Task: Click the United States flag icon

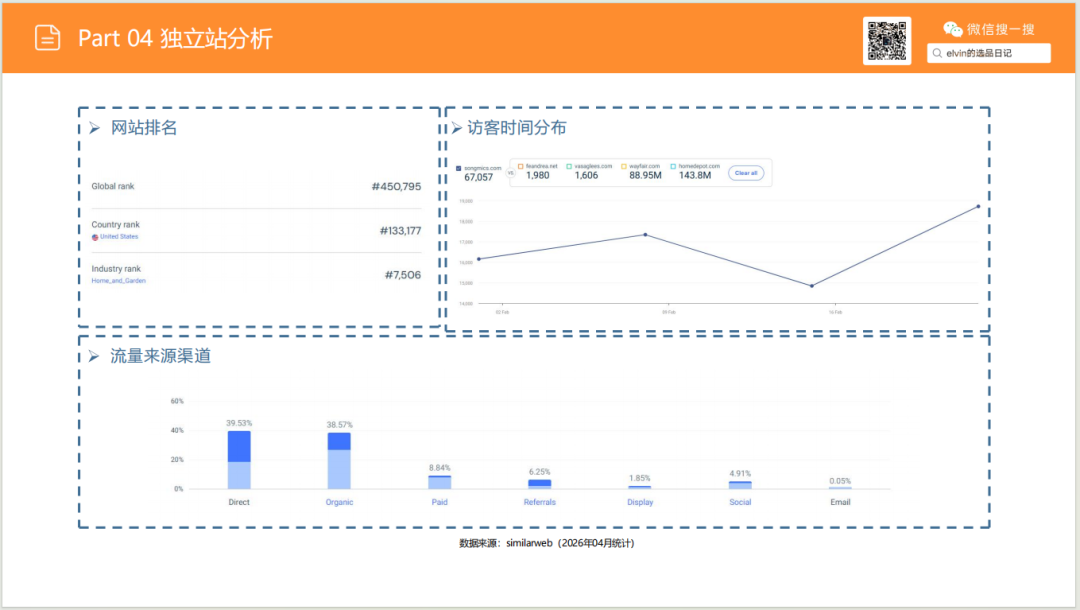Action: pos(95,237)
